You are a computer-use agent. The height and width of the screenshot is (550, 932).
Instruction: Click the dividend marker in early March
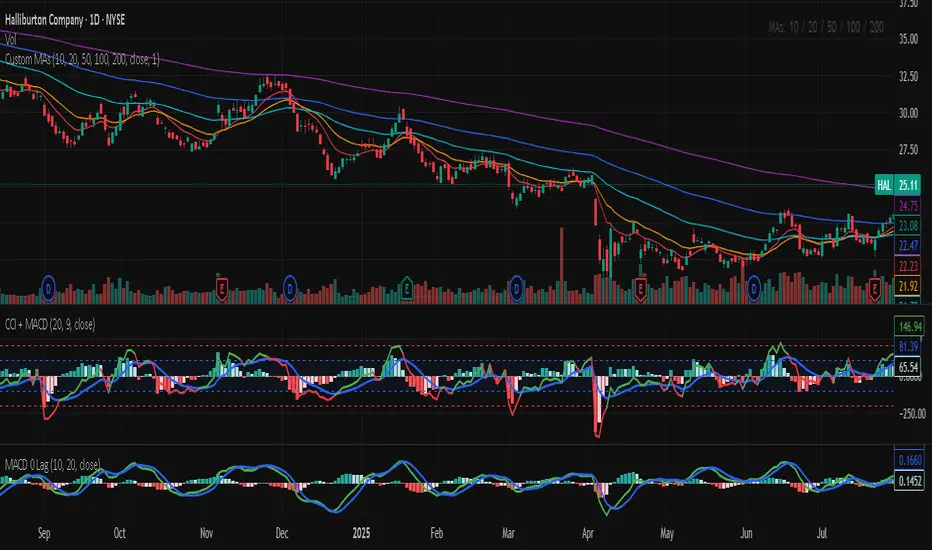click(x=517, y=290)
